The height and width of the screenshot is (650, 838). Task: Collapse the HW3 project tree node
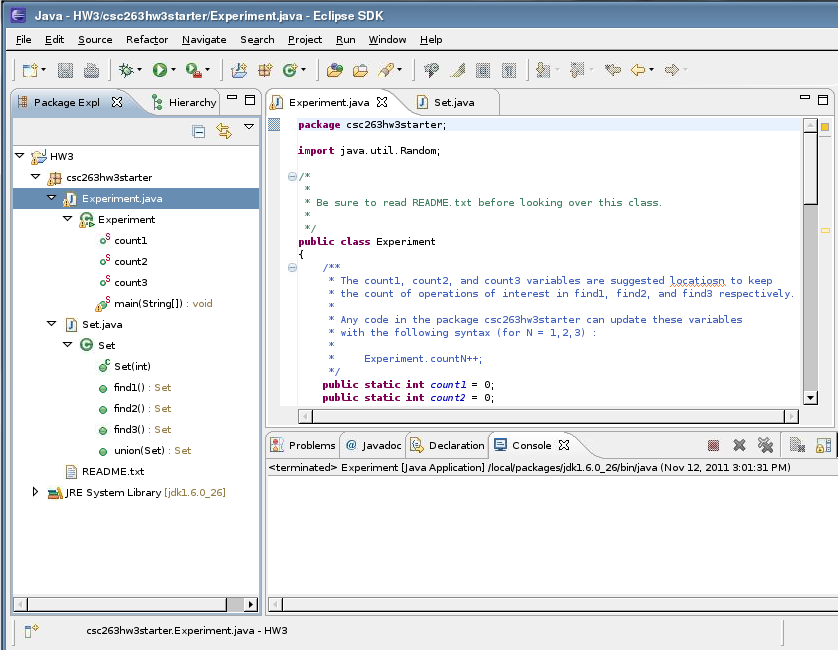click(x=20, y=156)
